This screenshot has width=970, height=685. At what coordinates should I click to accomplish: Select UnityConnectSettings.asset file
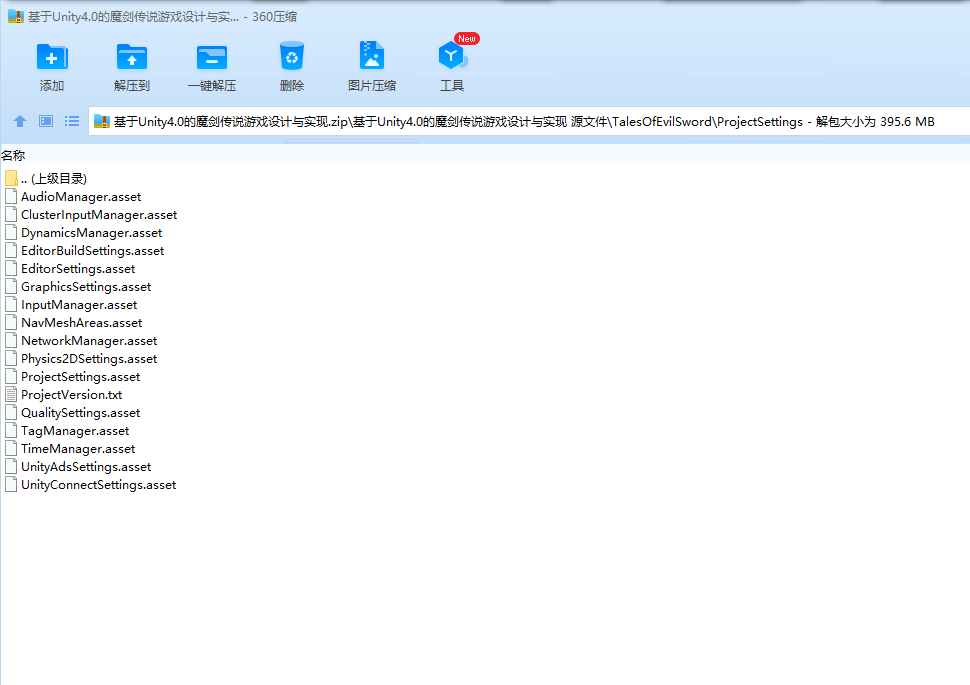pyautogui.click(x=98, y=484)
